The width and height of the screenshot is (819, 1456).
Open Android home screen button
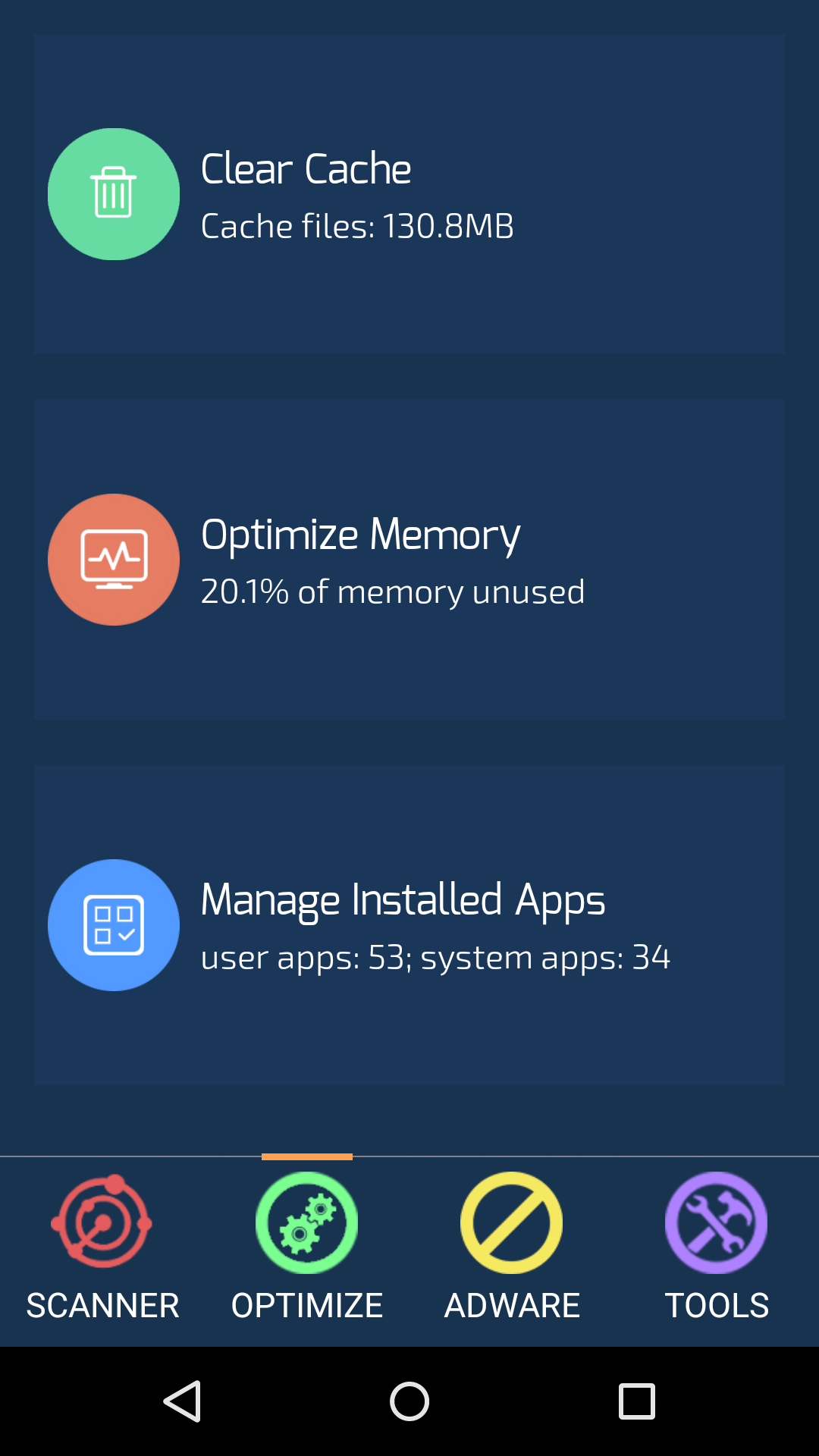(x=409, y=1401)
